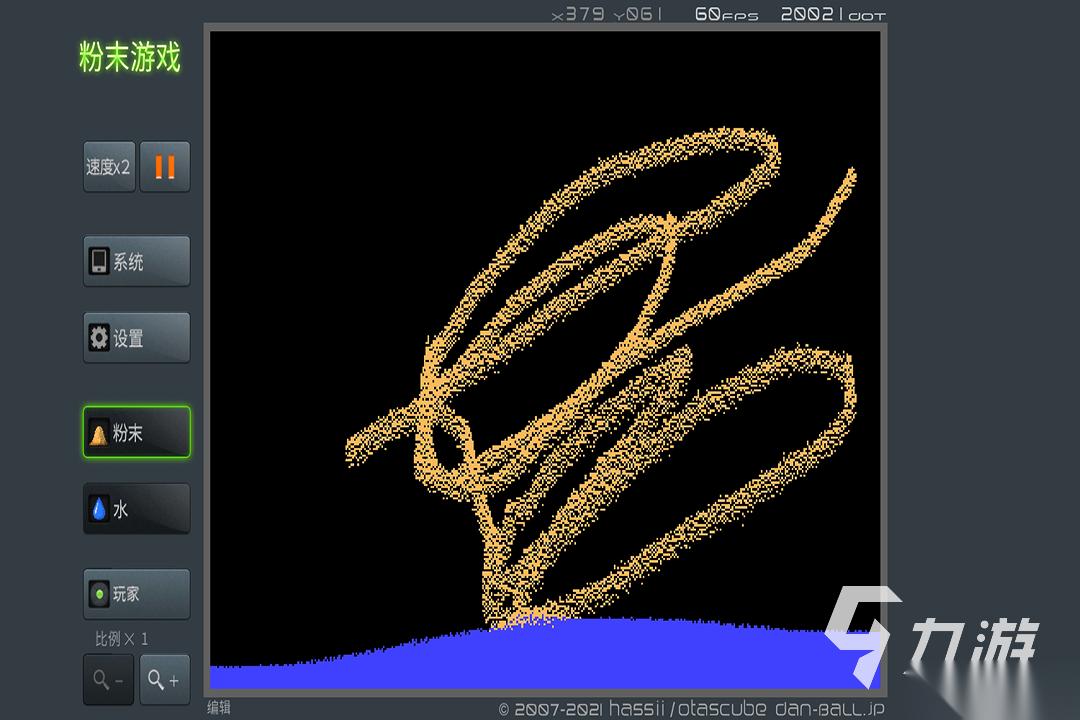1080x720 pixels.
Task: Click the 60 FPS counter
Action: coord(726,14)
